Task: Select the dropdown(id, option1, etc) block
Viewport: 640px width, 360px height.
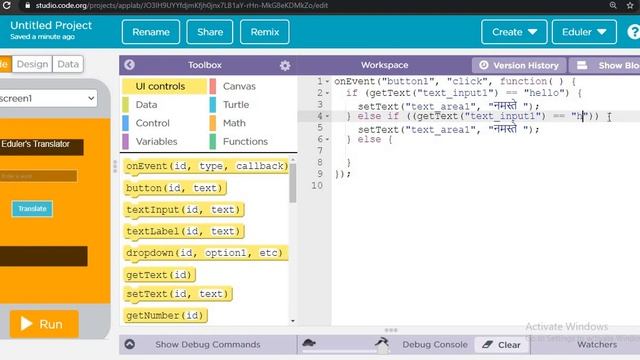Action: [x=205, y=253]
